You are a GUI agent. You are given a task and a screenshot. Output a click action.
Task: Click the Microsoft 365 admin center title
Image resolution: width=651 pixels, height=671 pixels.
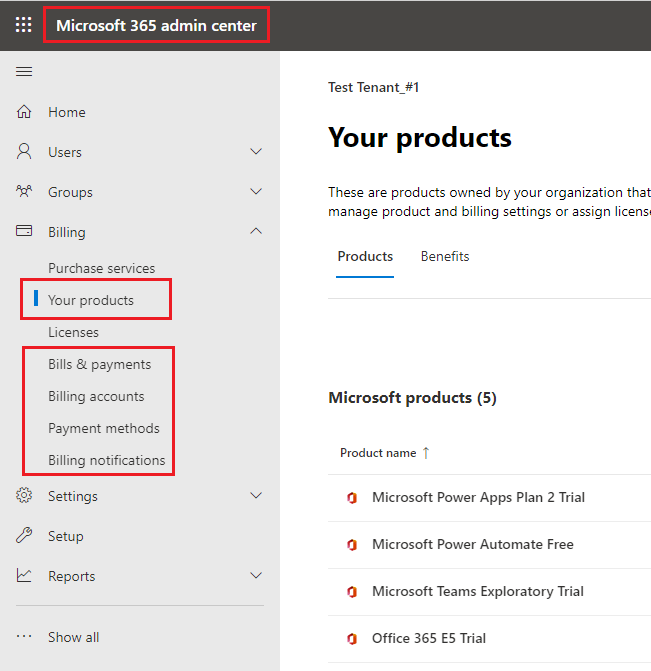[x=156, y=25]
